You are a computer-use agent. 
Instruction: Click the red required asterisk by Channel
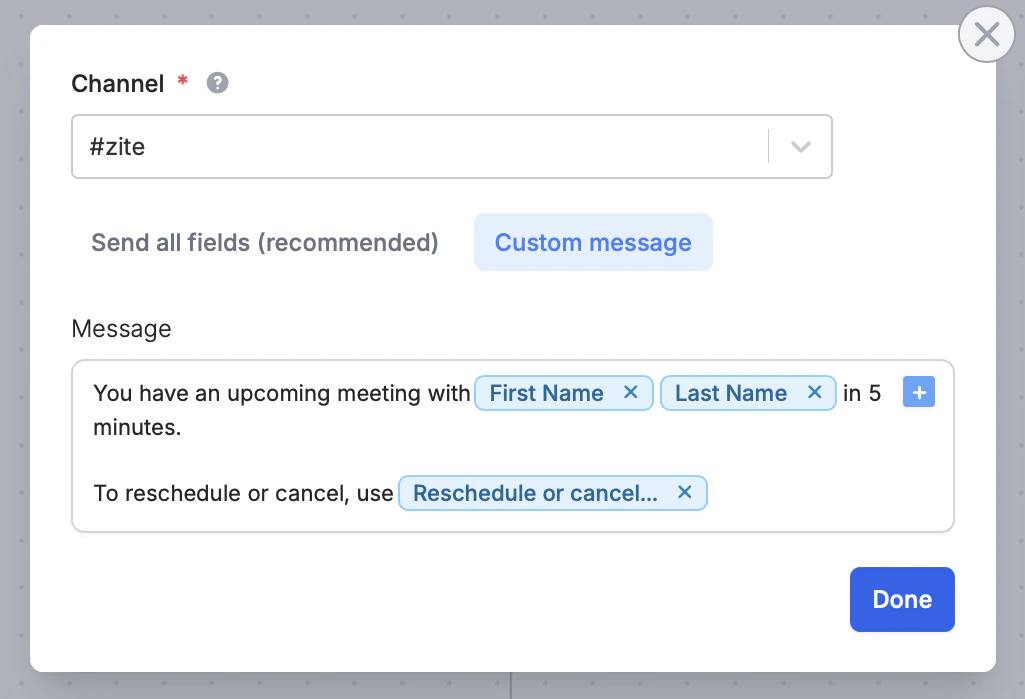tap(182, 81)
